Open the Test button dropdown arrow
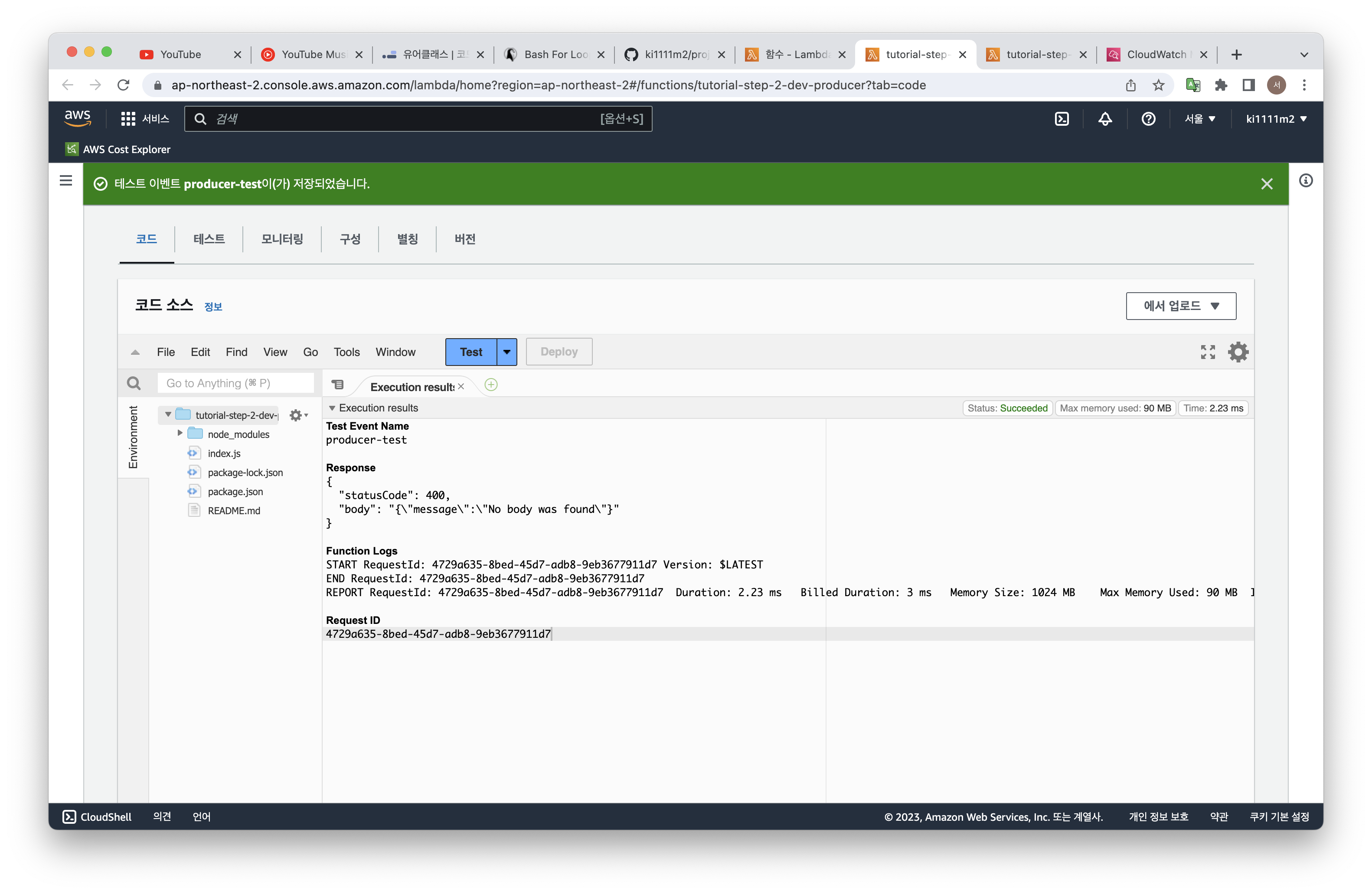 pyautogui.click(x=507, y=352)
